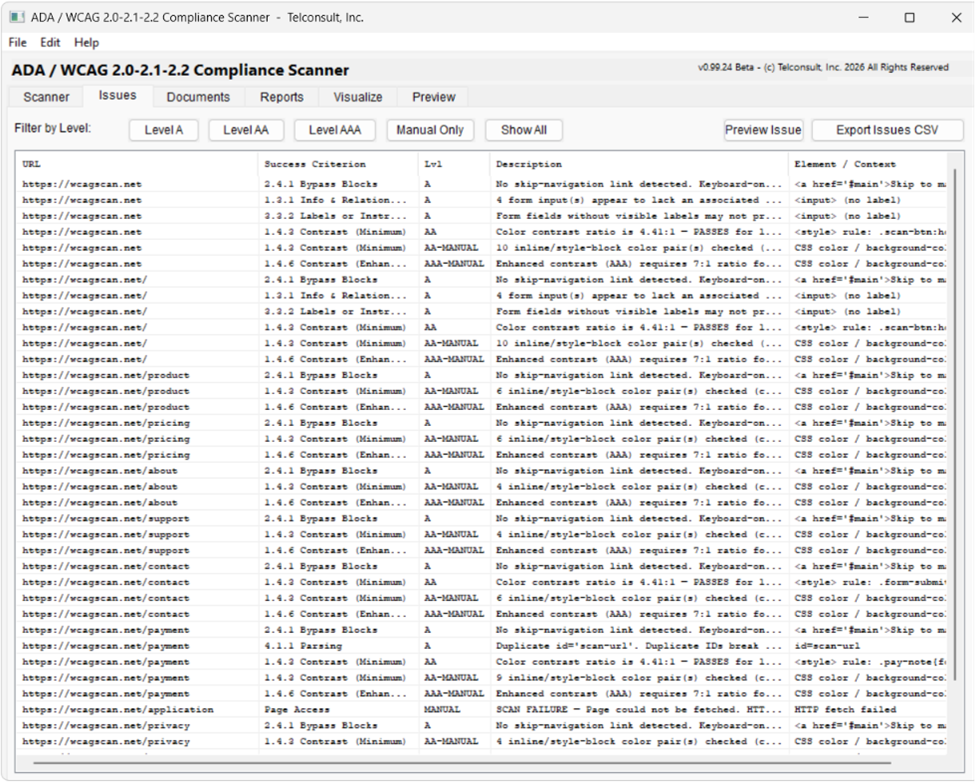Open the Help menu
This screenshot has width=975, height=784.
tap(86, 42)
